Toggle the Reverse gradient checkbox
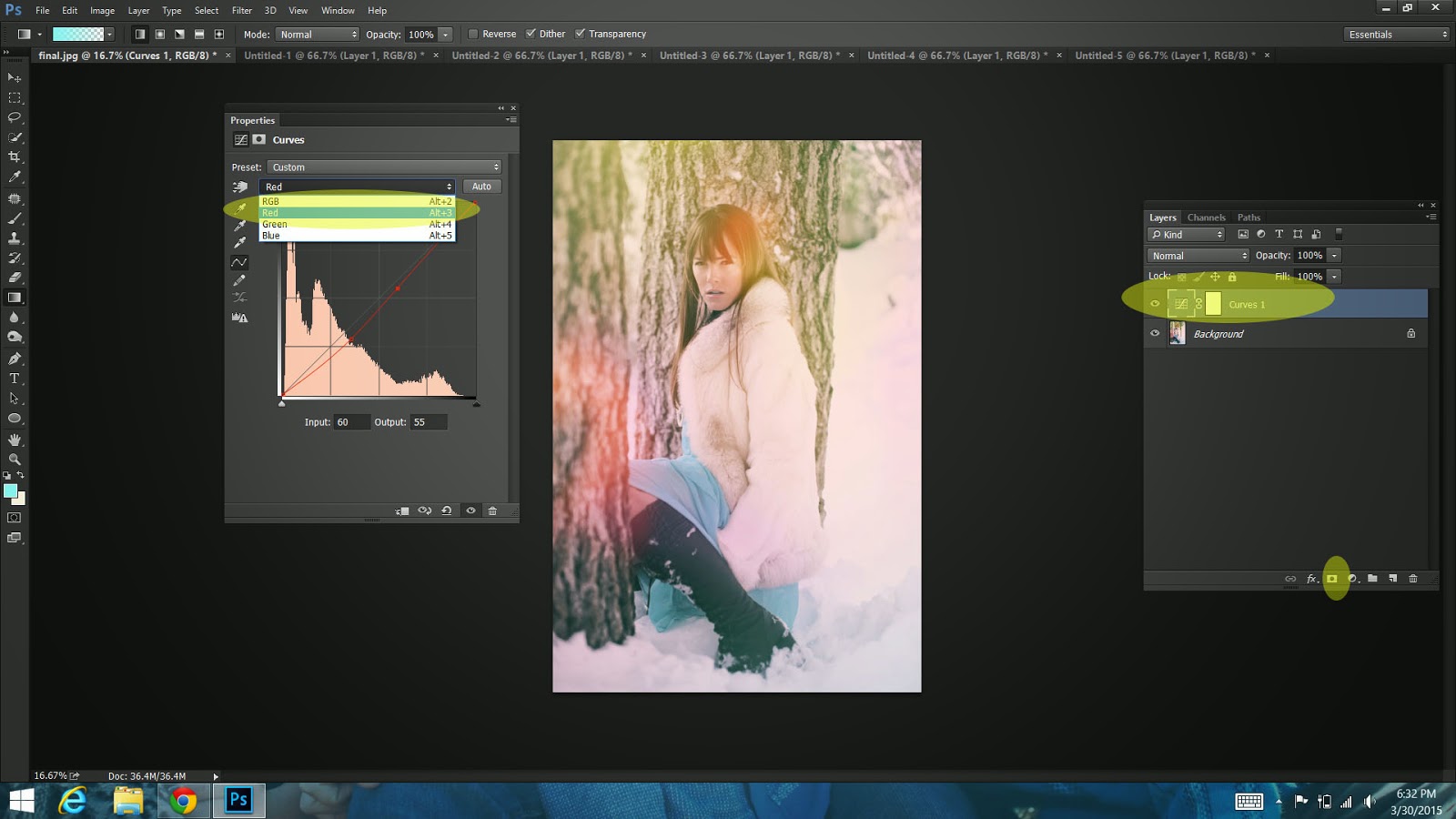1456x819 pixels. 473,34
